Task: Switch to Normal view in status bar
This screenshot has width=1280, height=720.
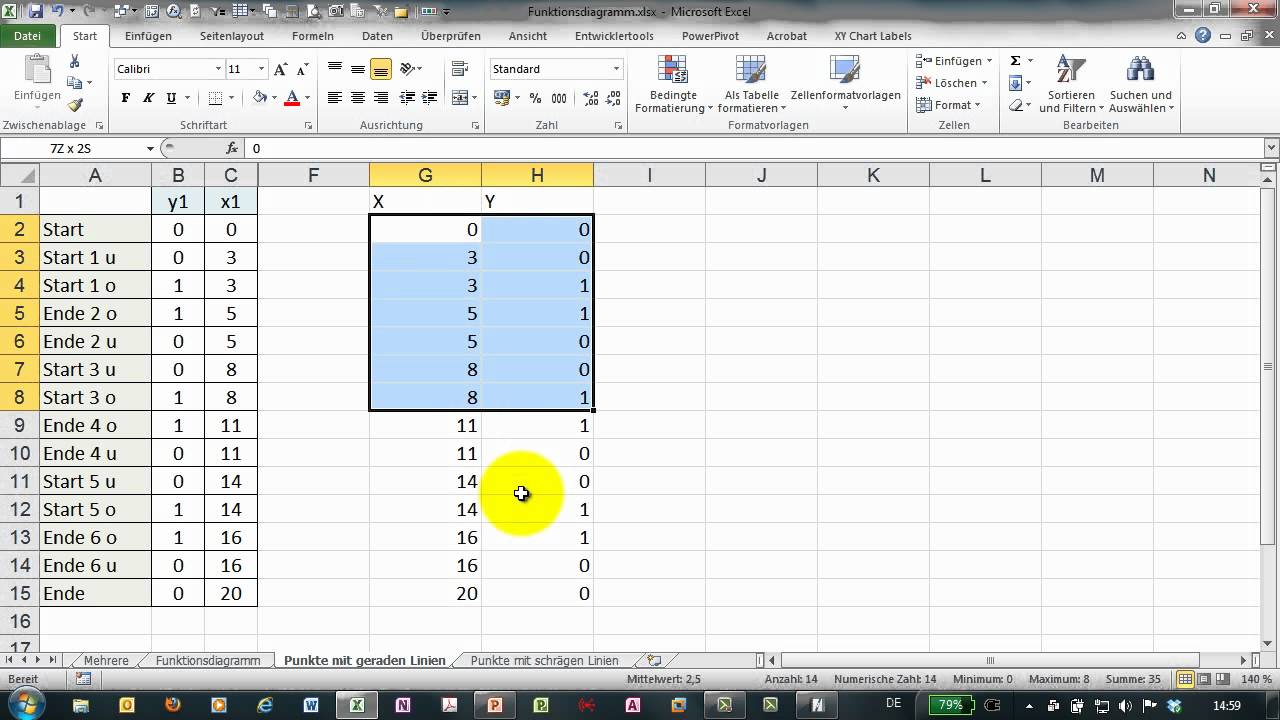Action: tap(1185, 679)
